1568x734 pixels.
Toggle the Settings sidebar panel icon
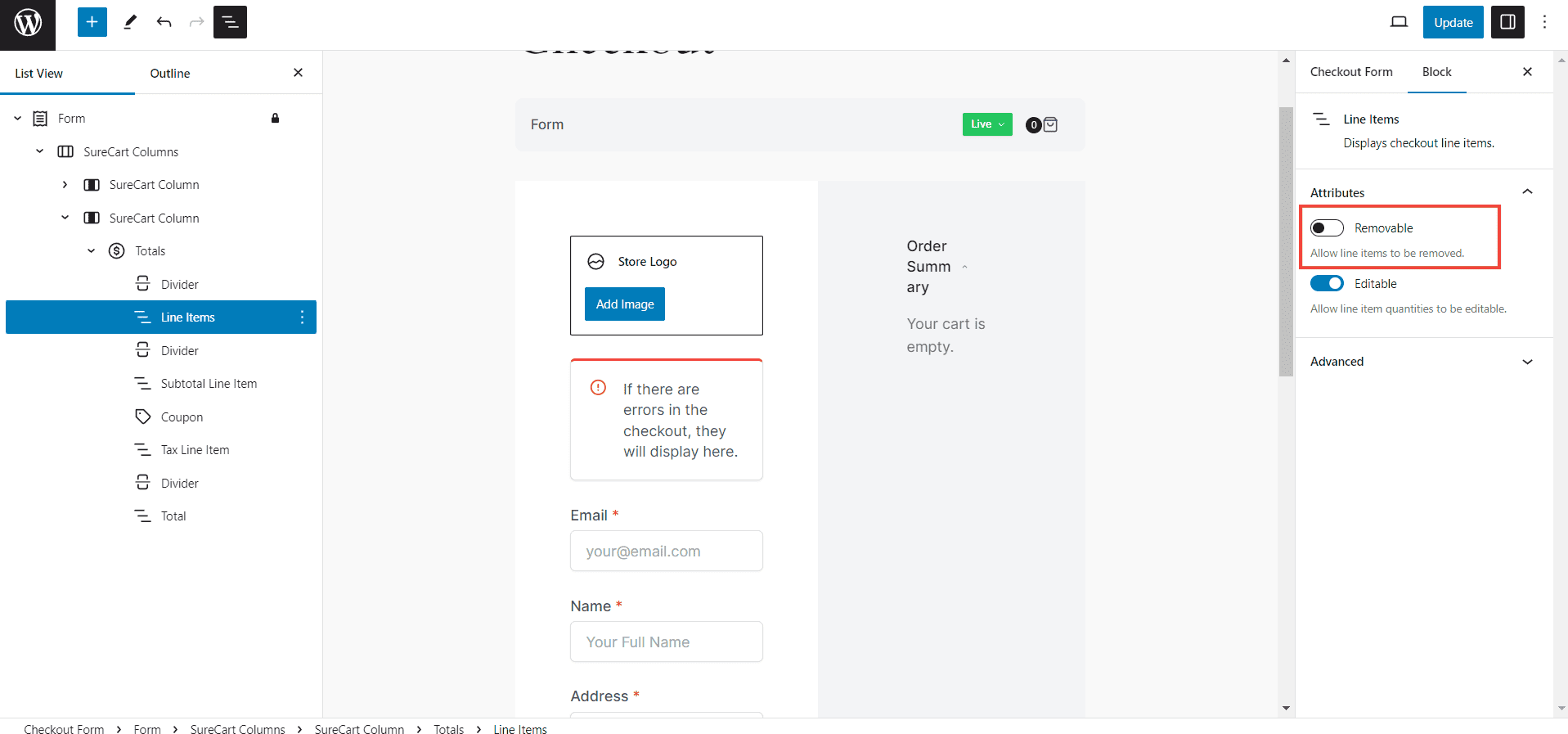(x=1507, y=22)
